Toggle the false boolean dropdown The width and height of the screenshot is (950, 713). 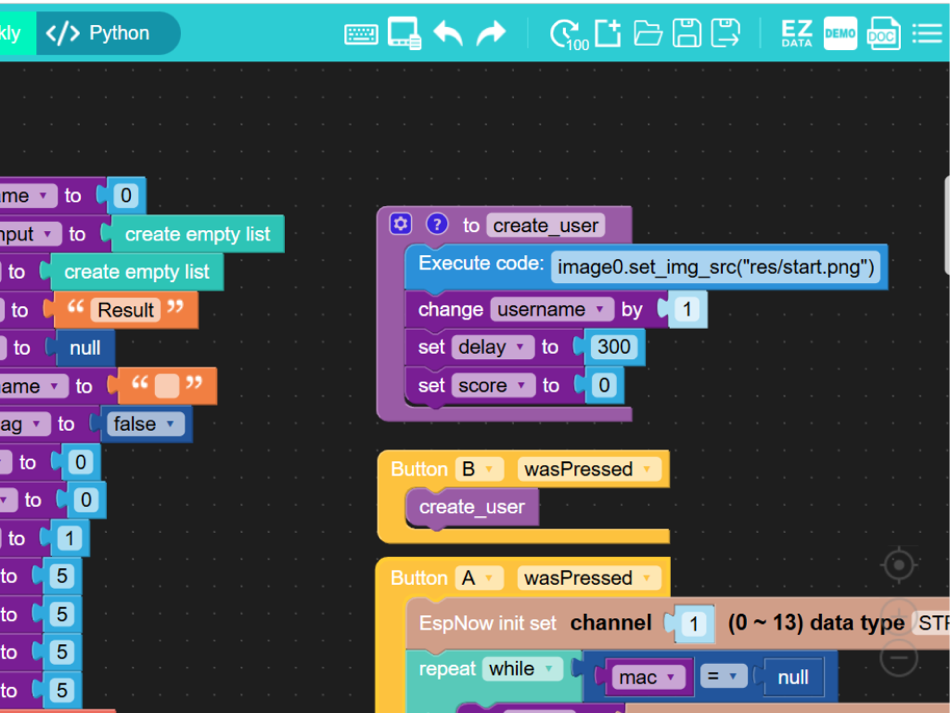[x=145, y=424]
